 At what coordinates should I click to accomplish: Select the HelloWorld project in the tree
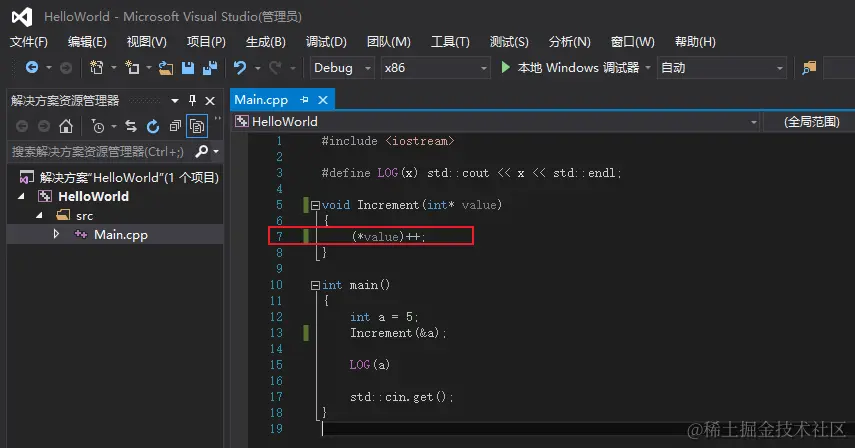[x=93, y=196]
